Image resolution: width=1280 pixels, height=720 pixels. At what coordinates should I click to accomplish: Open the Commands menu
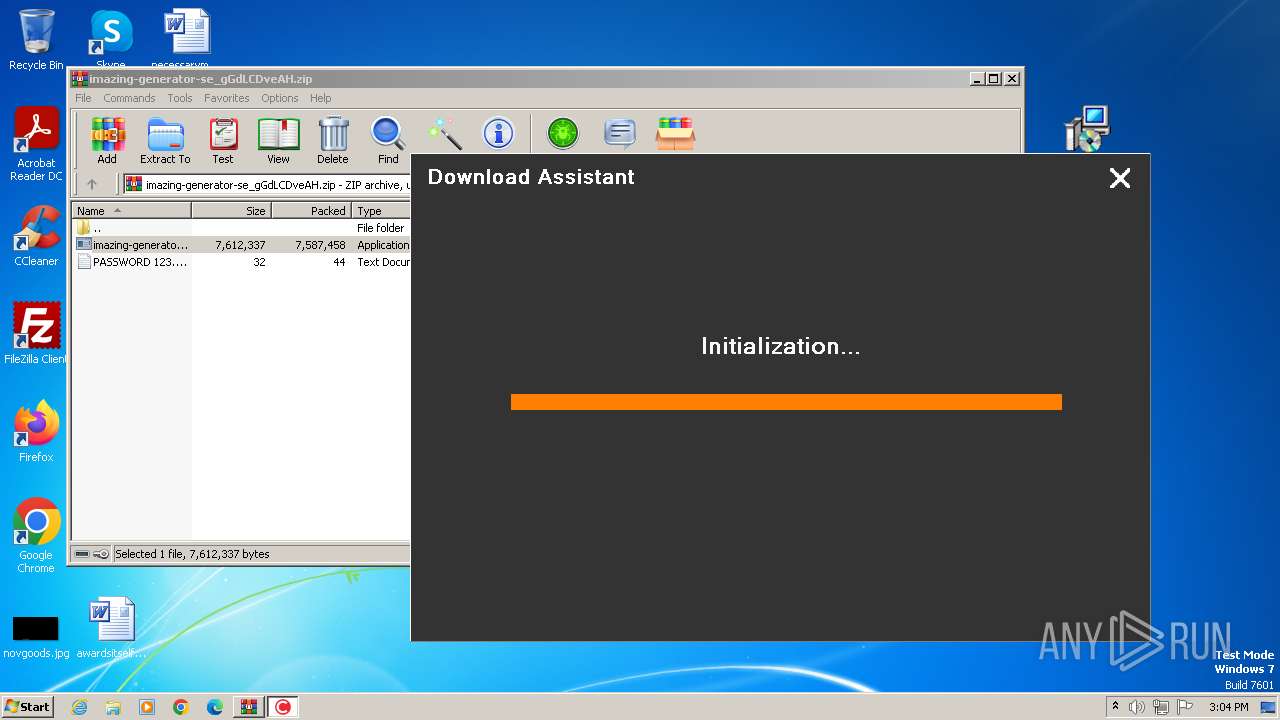[129, 98]
